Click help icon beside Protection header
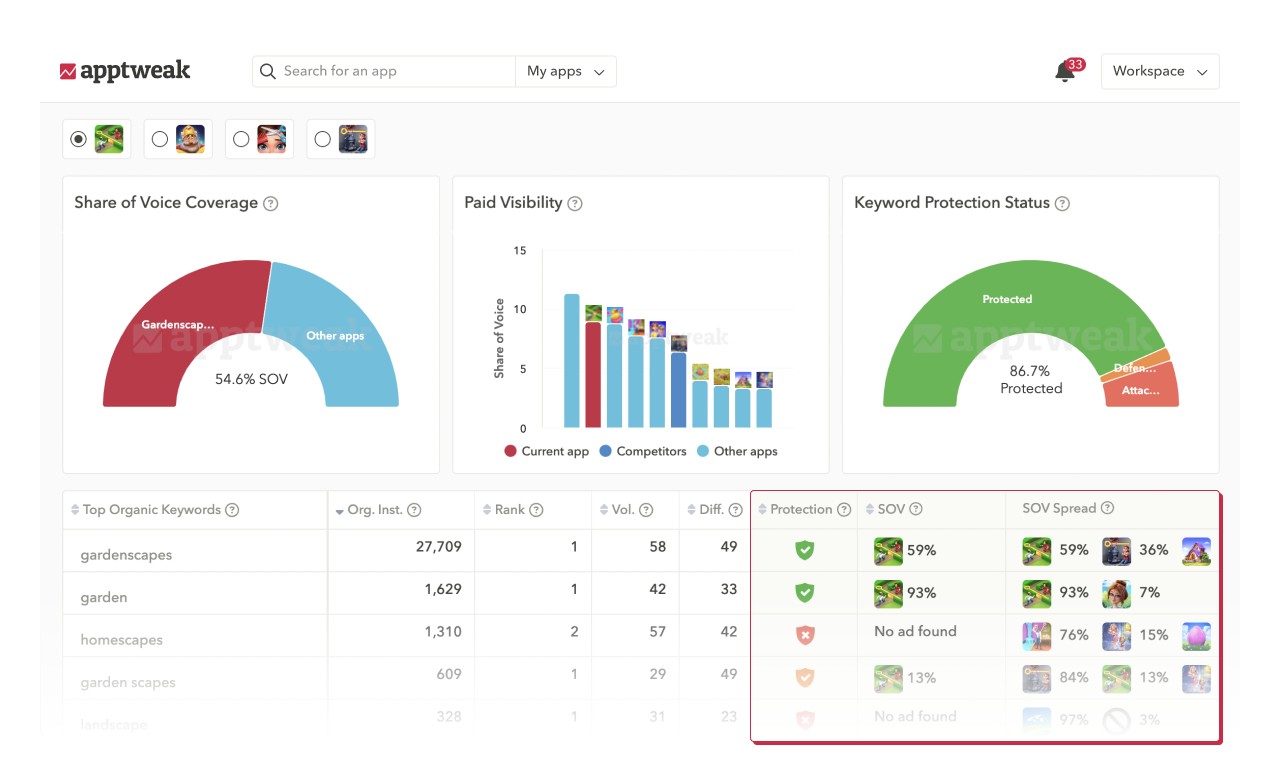The height and width of the screenshot is (782, 1280). point(844,509)
